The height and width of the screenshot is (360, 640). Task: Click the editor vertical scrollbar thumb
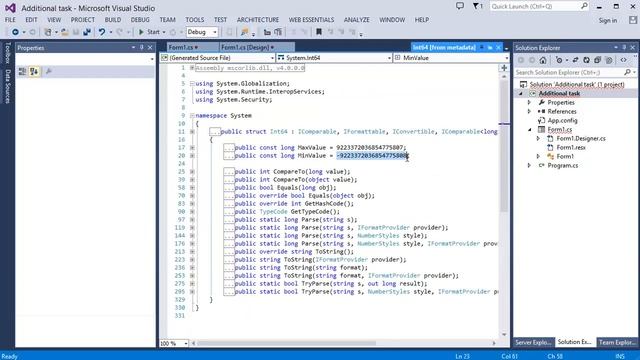point(504,145)
